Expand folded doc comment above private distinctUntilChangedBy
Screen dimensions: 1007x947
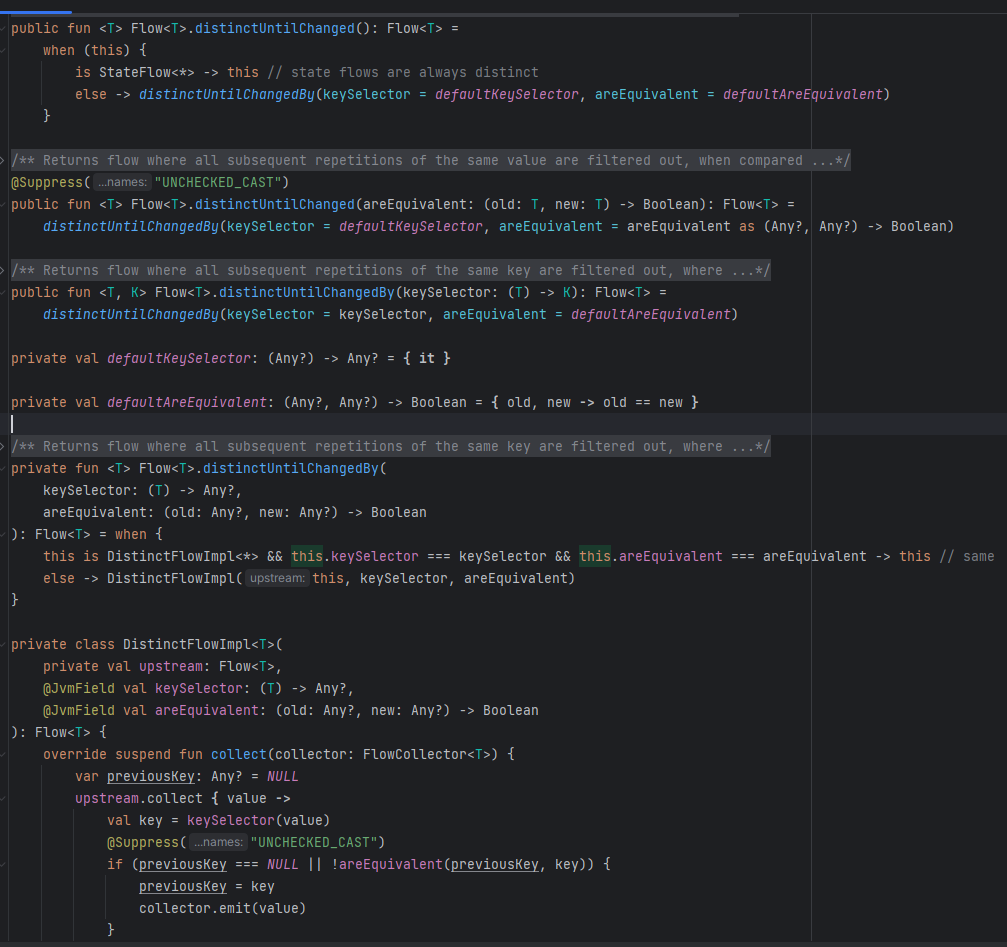coord(3,446)
